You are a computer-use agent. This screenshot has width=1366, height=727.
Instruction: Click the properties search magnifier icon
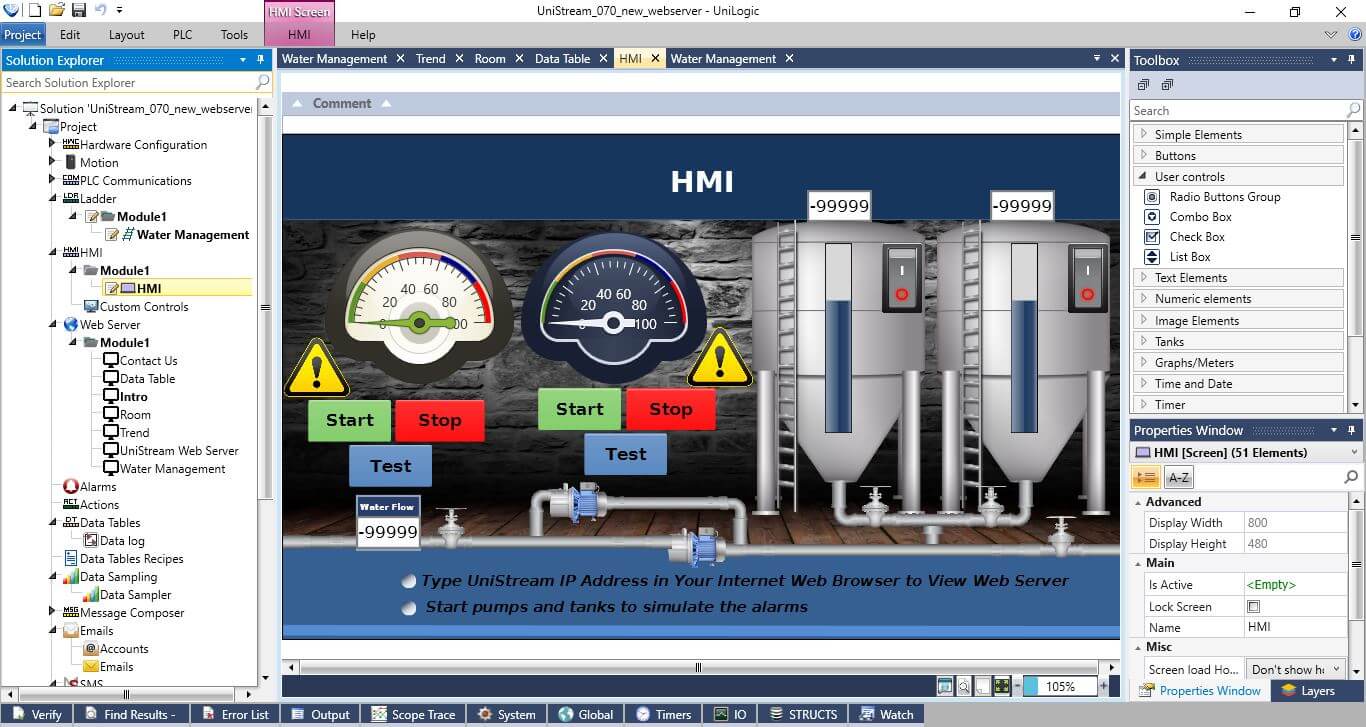[1352, 478]
